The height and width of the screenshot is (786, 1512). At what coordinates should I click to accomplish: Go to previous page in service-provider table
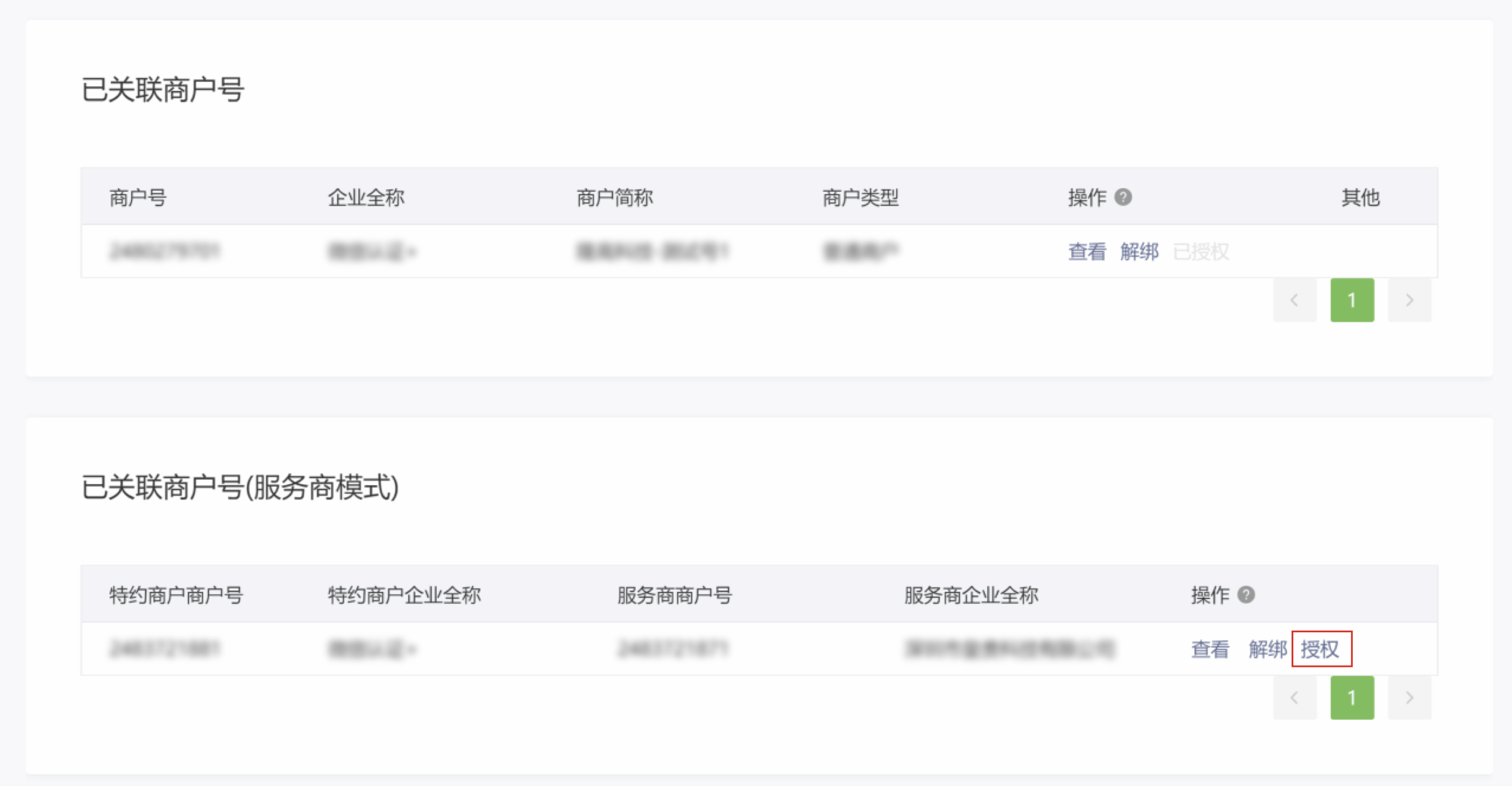pos(1295,697)
